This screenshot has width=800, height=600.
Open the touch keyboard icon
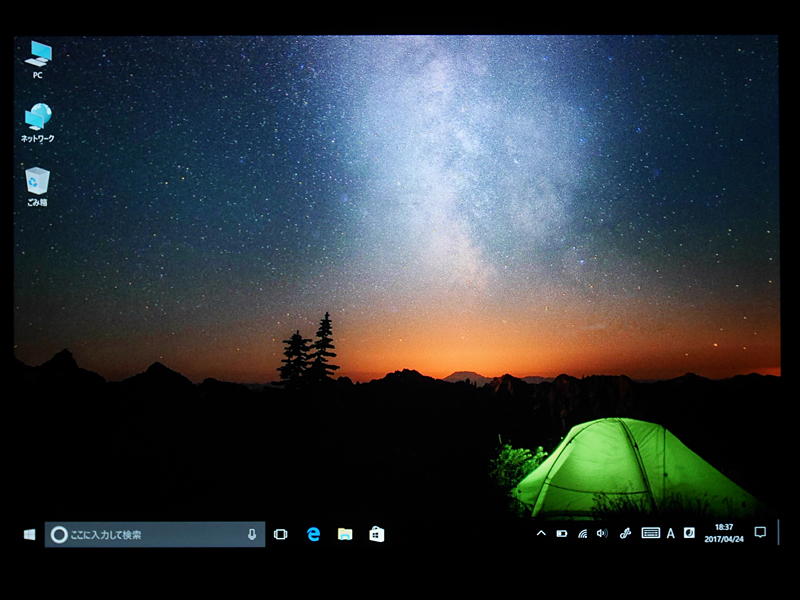click(651, 533)
